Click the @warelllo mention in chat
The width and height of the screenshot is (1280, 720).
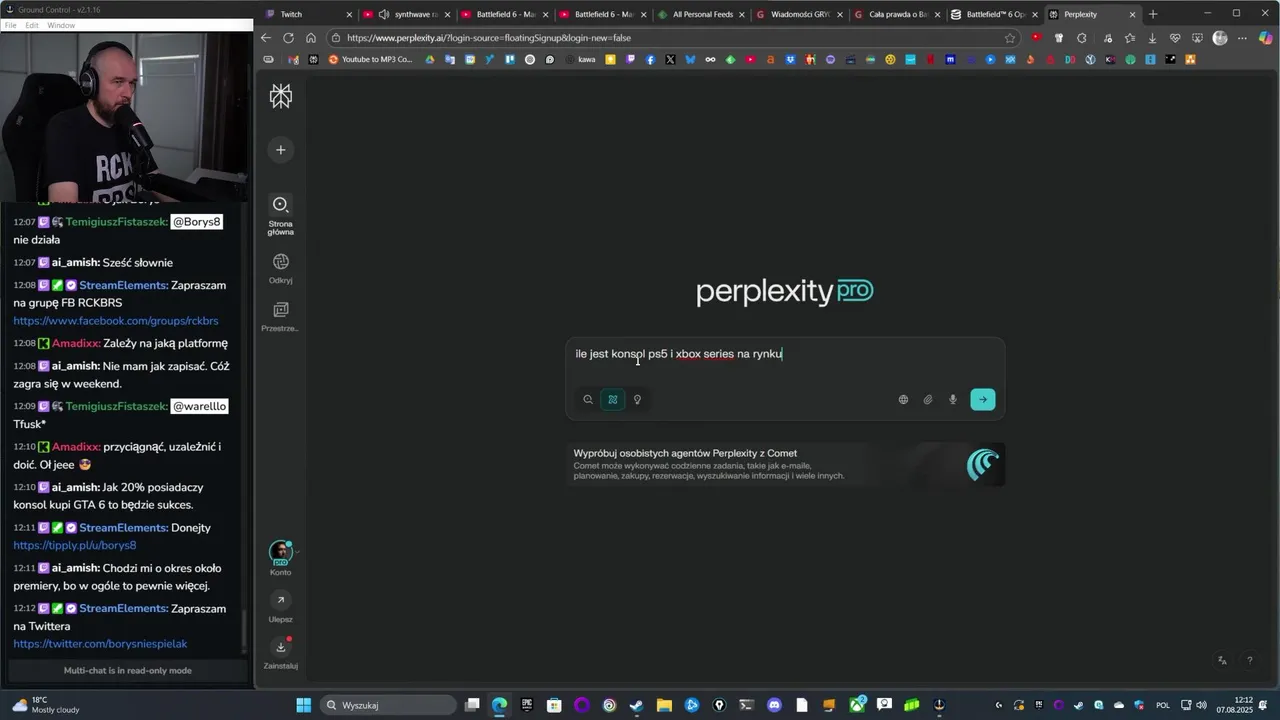point(200,407)
